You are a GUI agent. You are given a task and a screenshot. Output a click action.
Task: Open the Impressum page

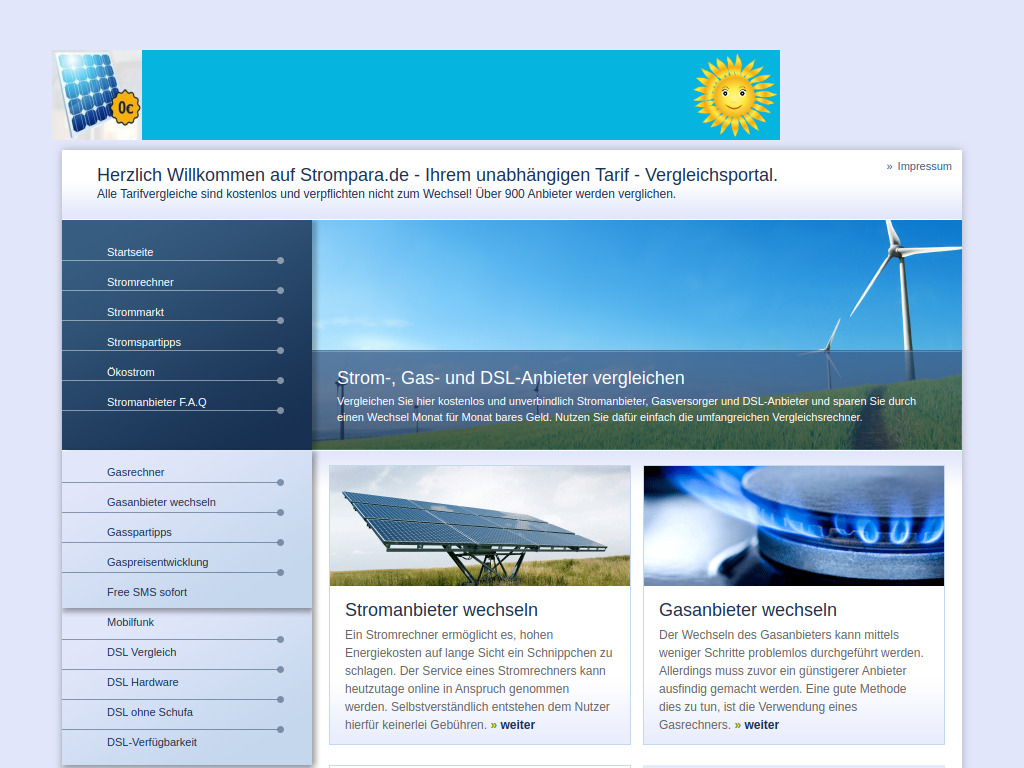coord(924,166)
